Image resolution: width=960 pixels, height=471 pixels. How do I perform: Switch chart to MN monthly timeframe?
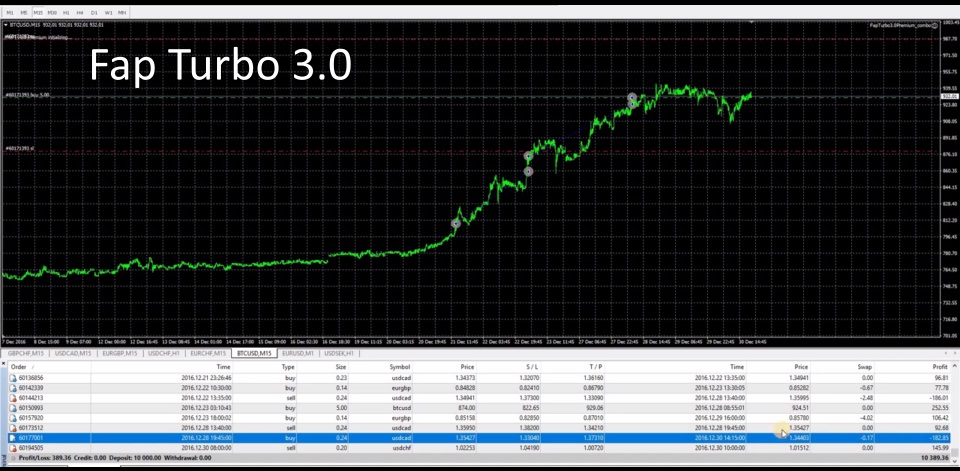[122, 12]
